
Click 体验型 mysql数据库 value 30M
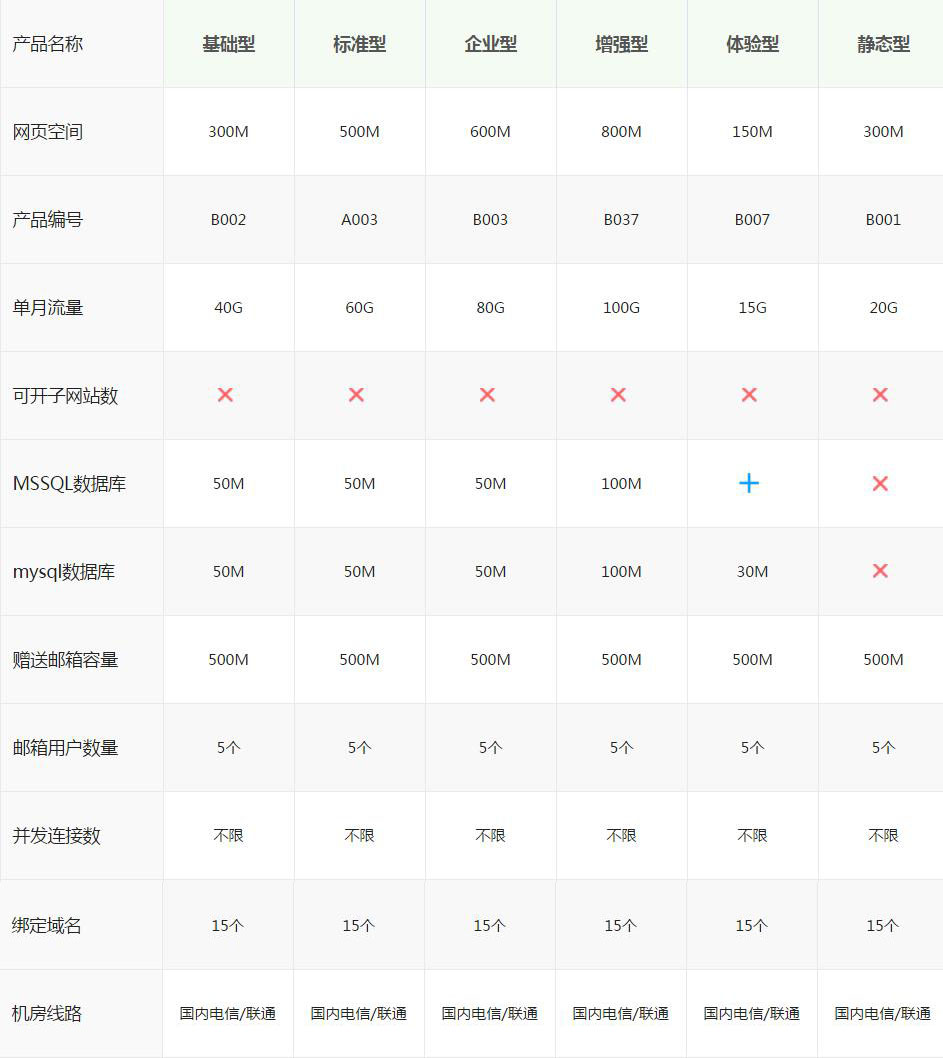752,572
